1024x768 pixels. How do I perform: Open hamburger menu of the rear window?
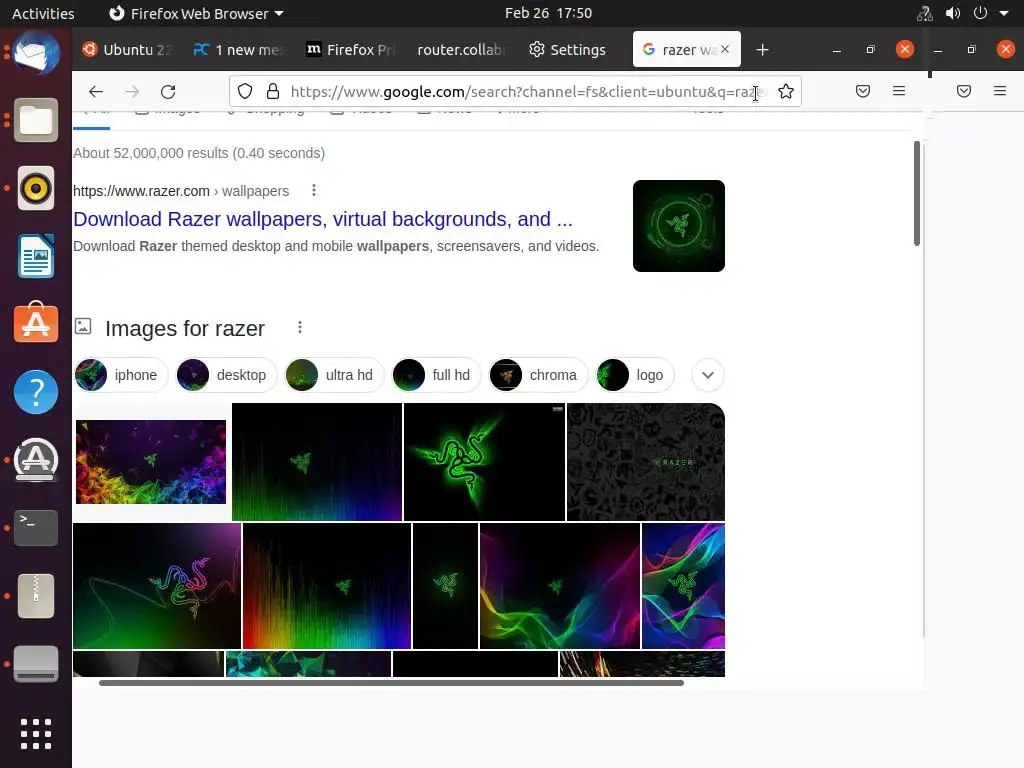(x=1000, y=91)
